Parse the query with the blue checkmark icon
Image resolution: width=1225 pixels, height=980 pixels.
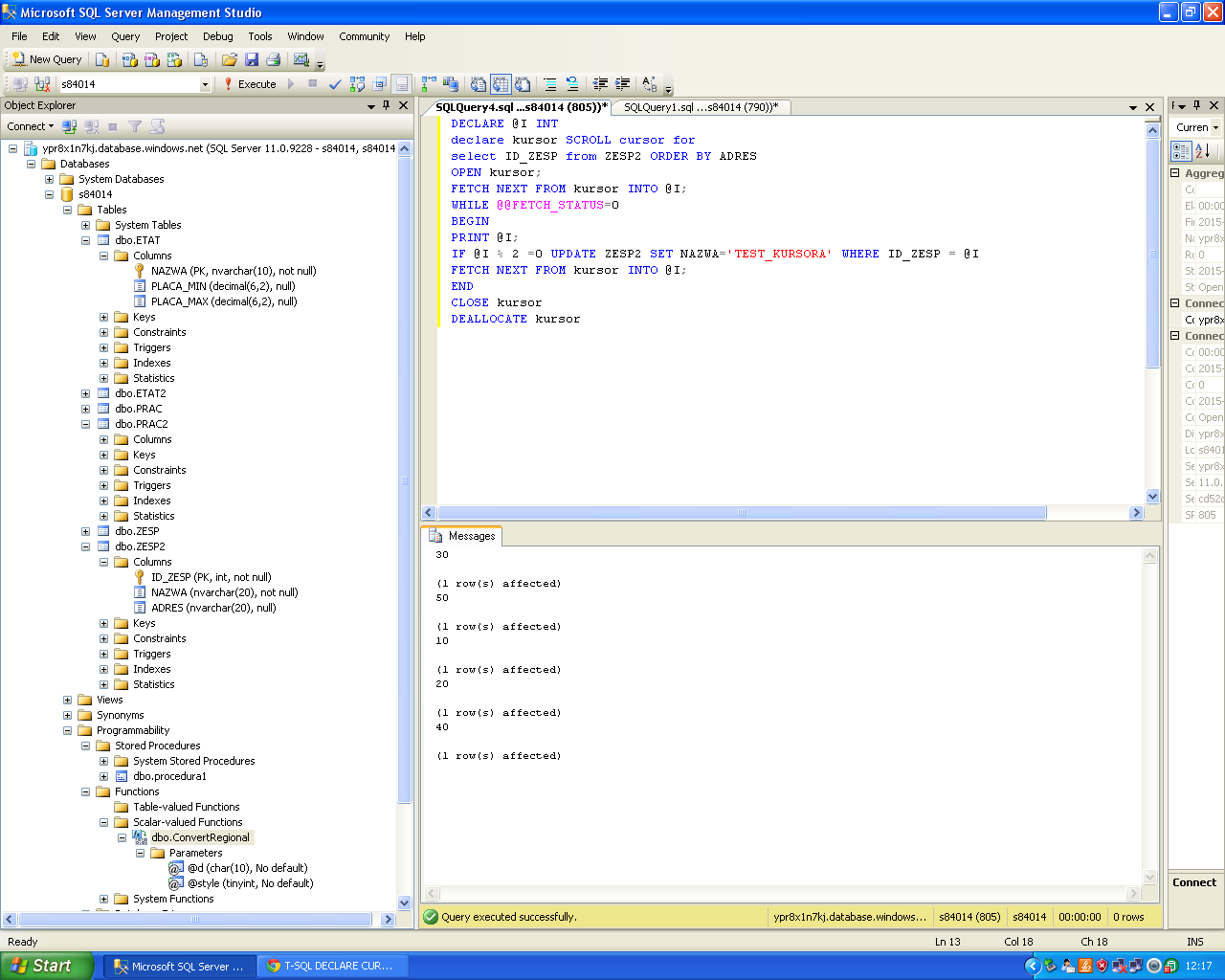(335, 84)
